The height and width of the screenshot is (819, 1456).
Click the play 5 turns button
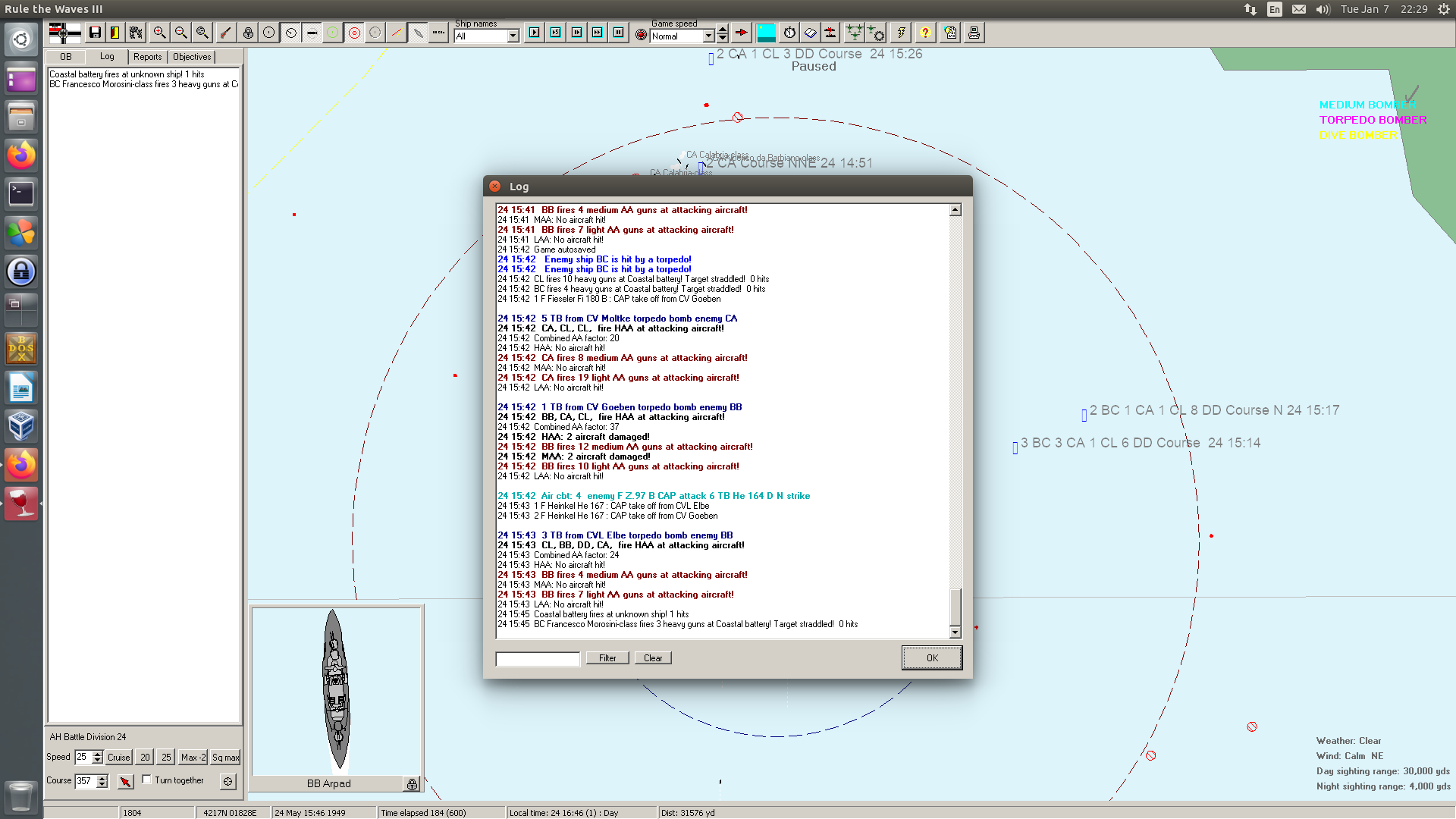556,33
